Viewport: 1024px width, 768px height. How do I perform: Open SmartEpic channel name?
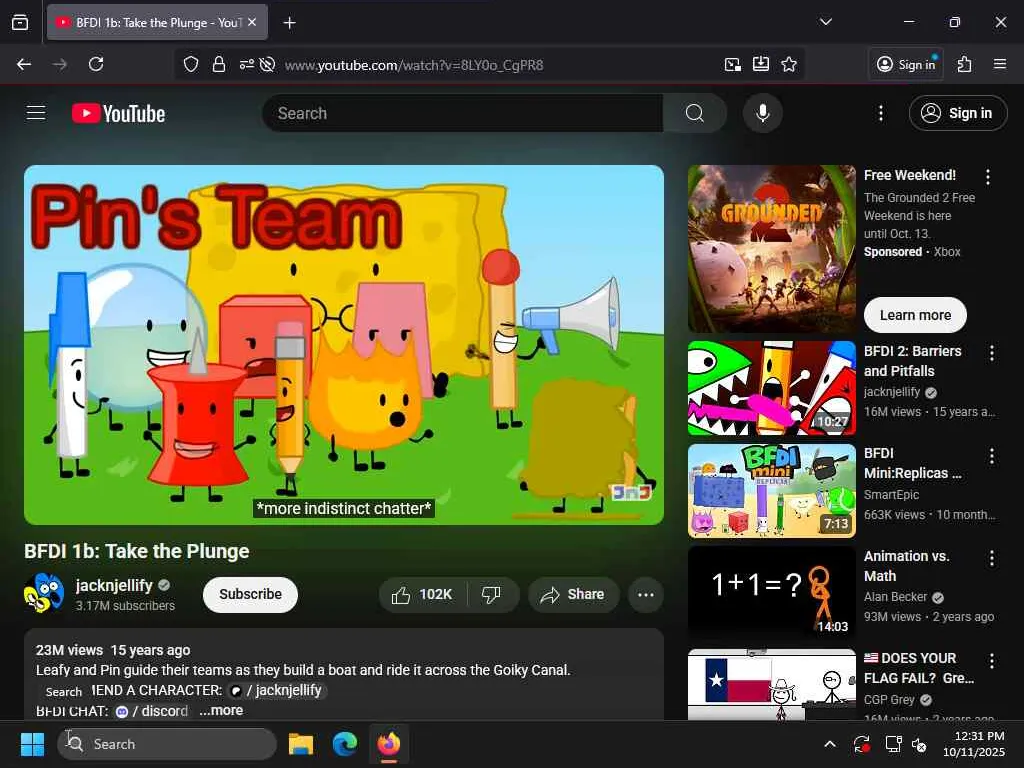(x=891, y=495)
